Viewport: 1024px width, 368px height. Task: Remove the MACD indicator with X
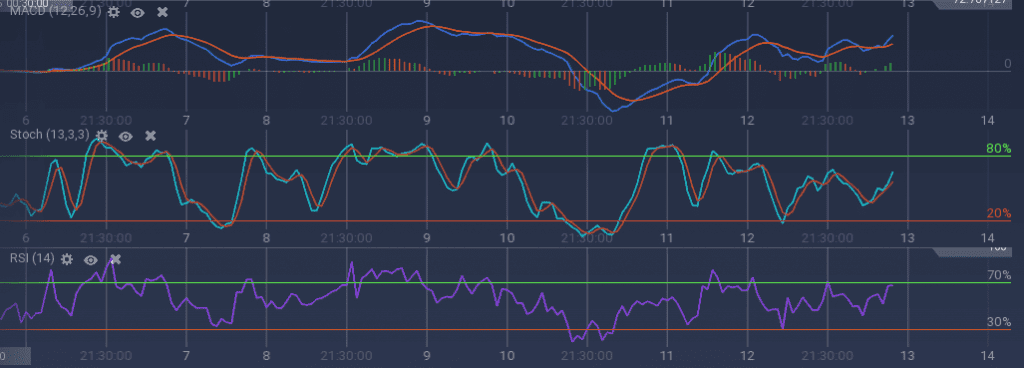163,12
